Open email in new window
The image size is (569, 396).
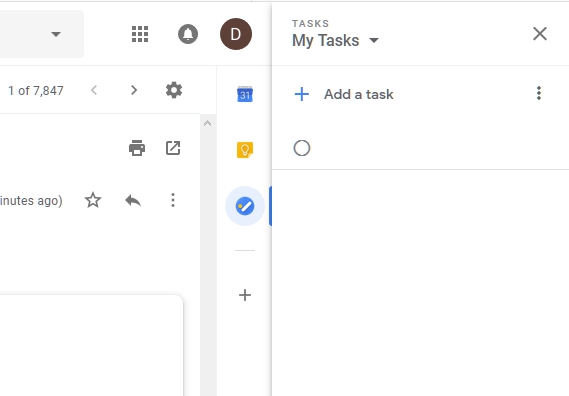click(173, 148)
